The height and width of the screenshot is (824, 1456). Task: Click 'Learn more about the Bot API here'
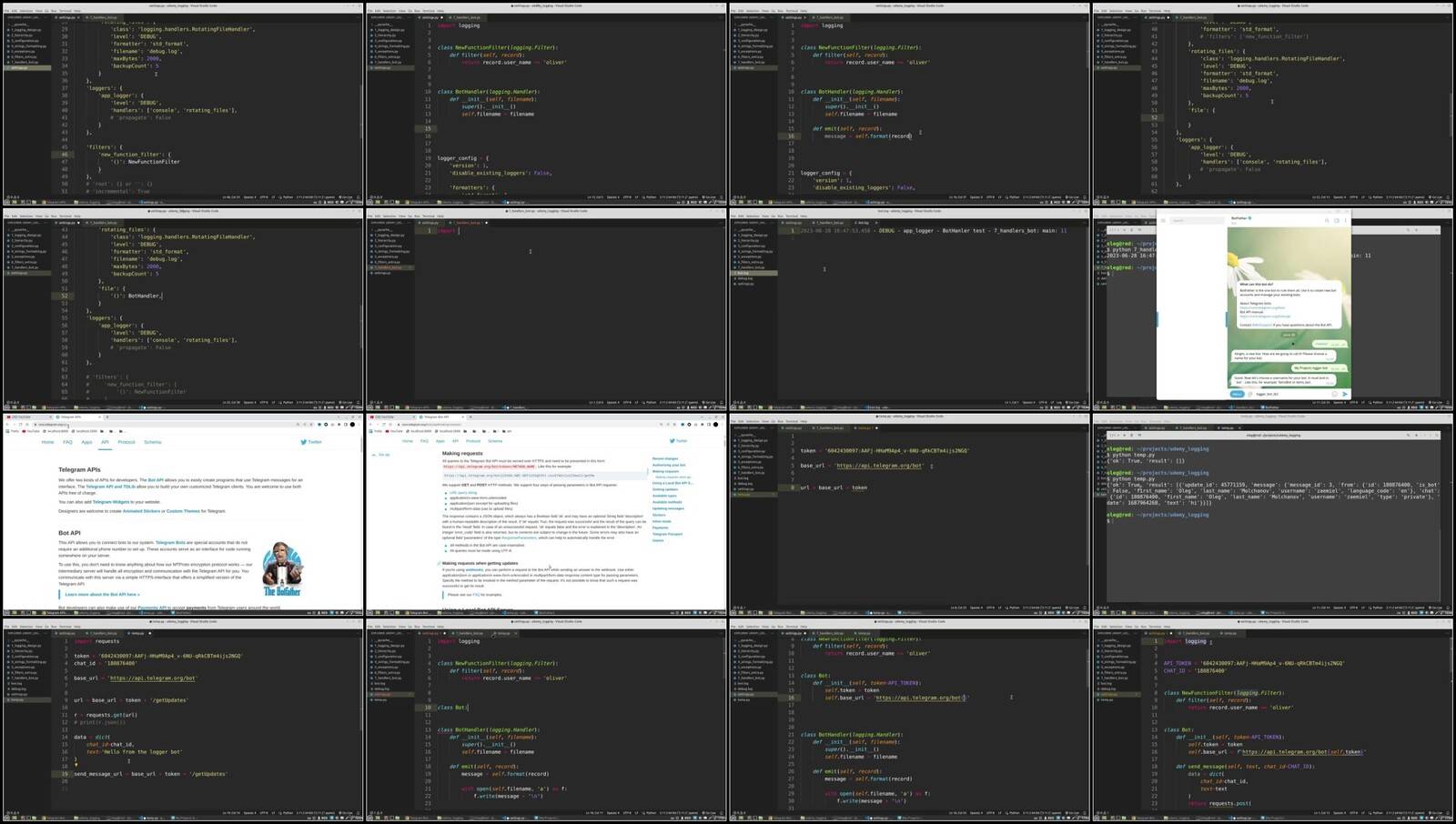[102, 595]
